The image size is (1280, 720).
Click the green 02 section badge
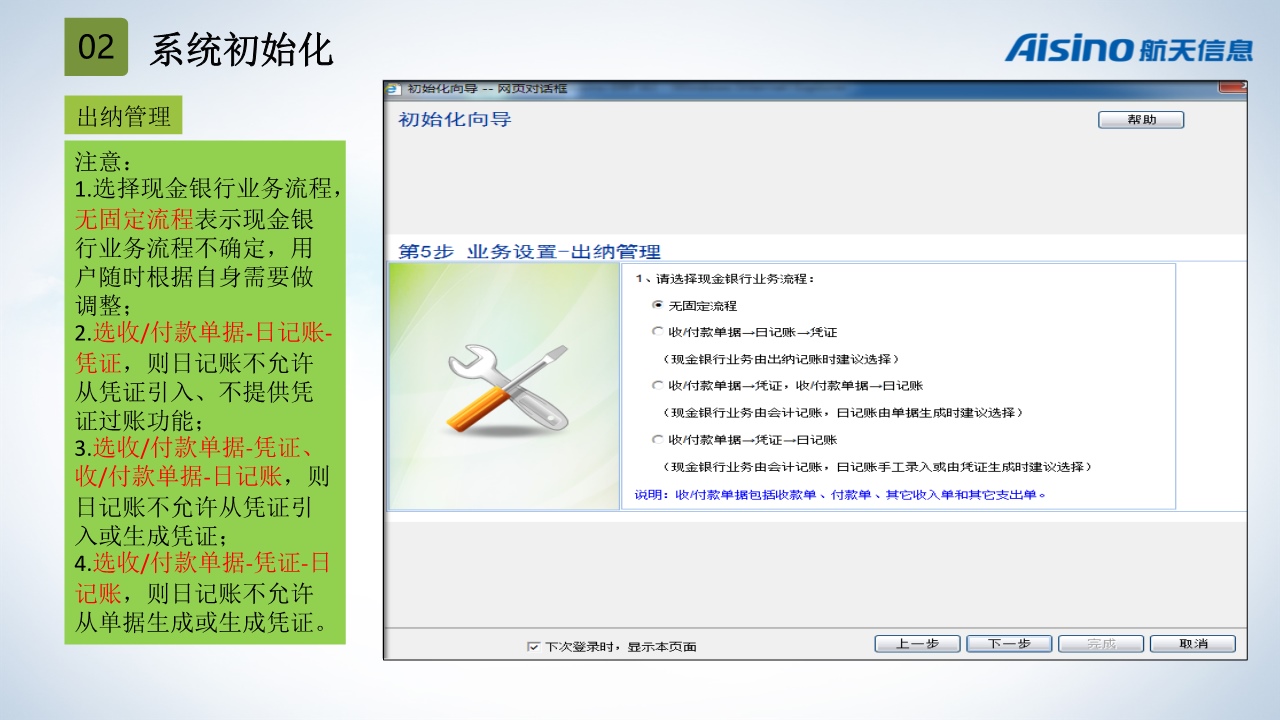click(x=96, y=47)
